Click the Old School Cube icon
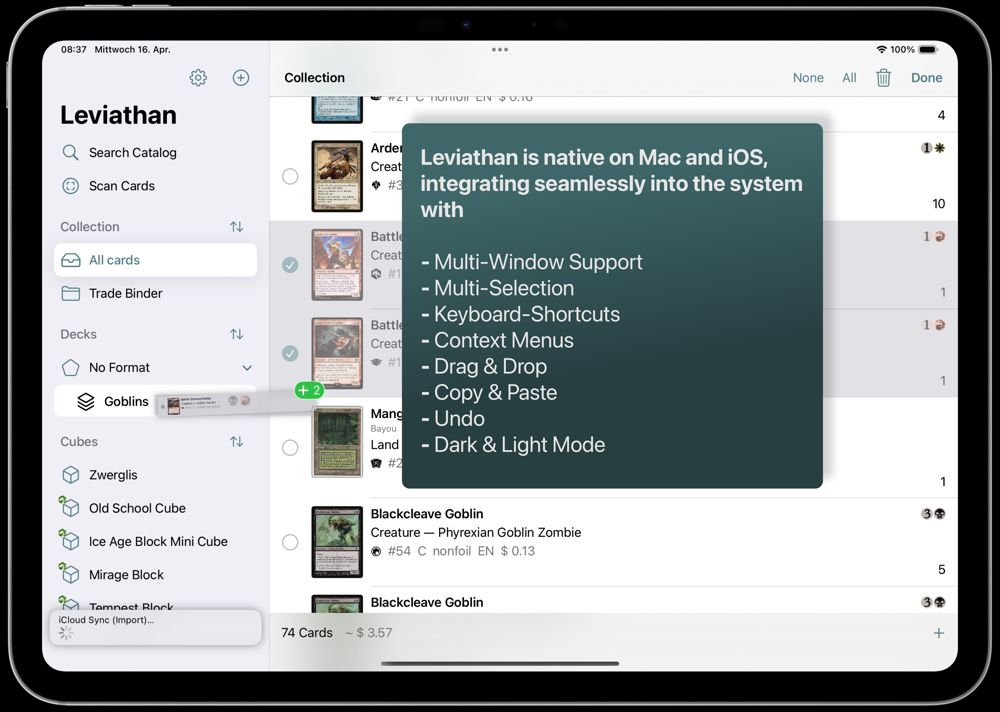This screenshot has height=712, width=1000. point(69,507)
